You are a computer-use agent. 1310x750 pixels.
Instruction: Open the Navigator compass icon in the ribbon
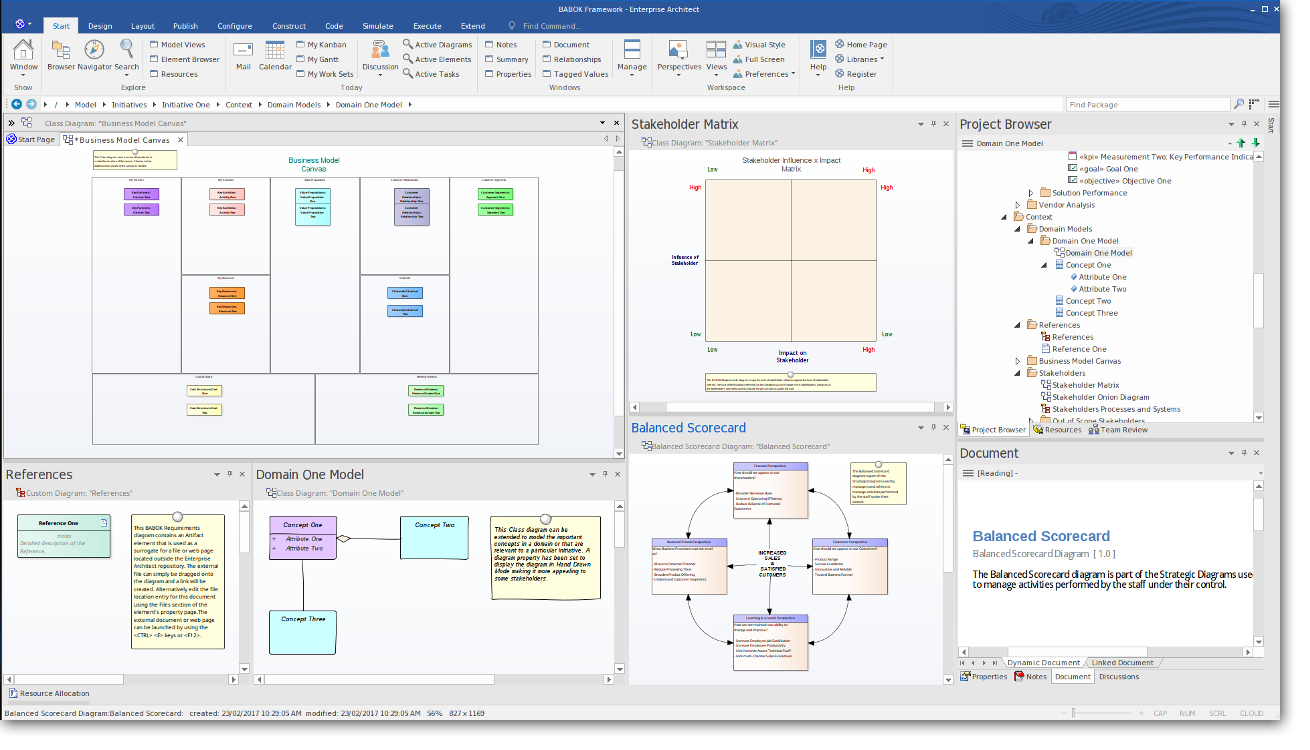(x=94, y=51)
